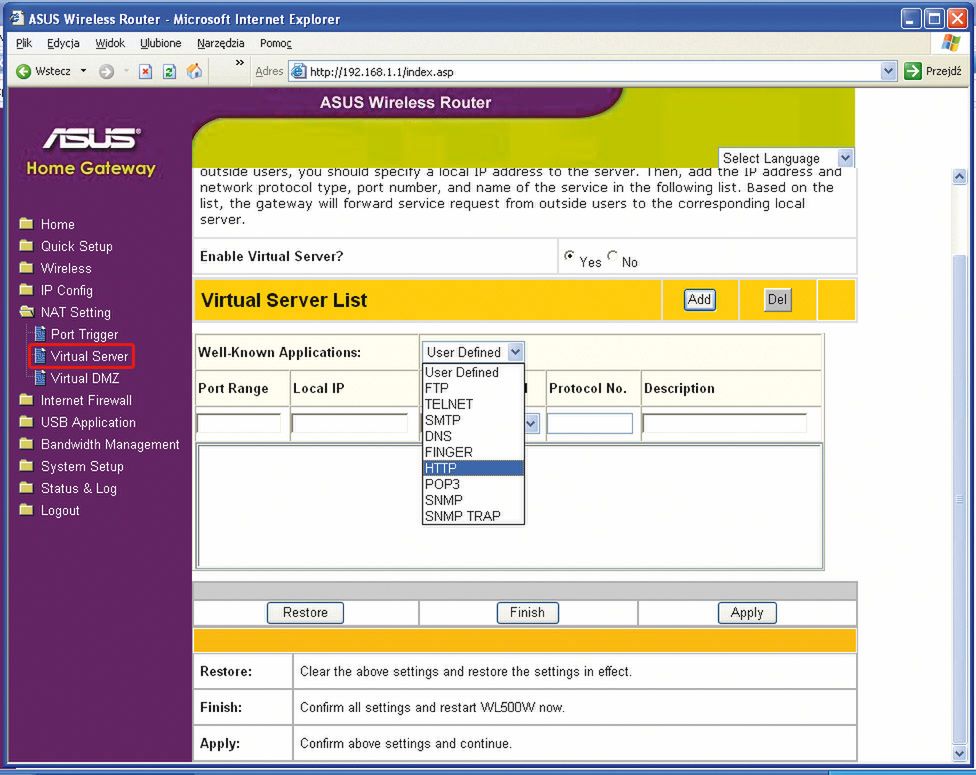Click the Apply button
The width and height of the screenshot is (976, 775).
point(747,613)
